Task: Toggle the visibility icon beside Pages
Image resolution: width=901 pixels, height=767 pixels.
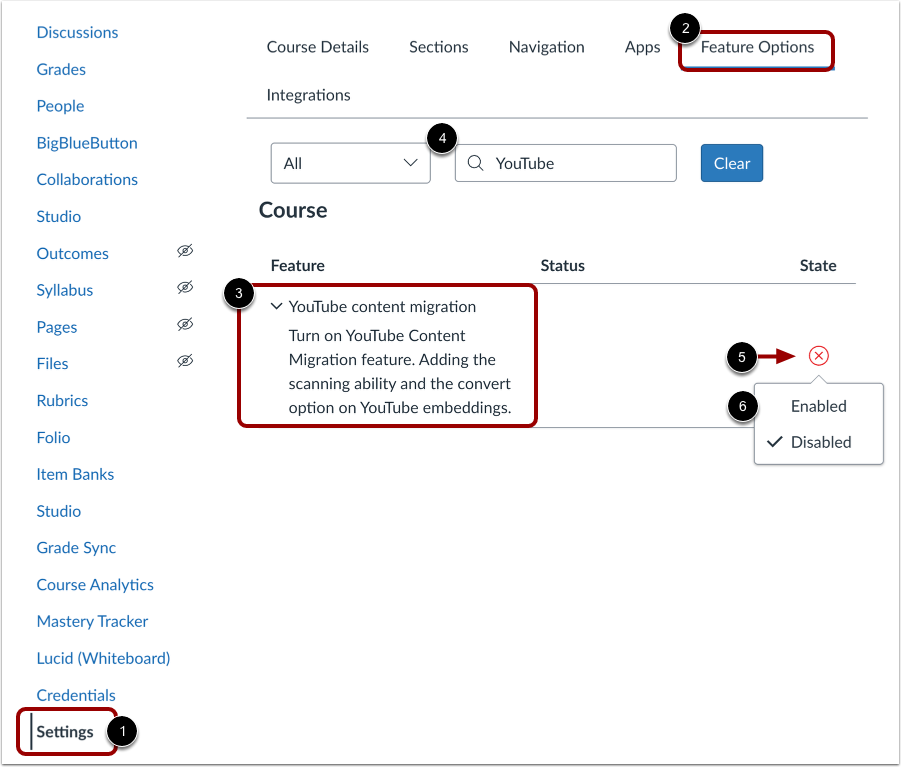Action: tap(185, 324)
